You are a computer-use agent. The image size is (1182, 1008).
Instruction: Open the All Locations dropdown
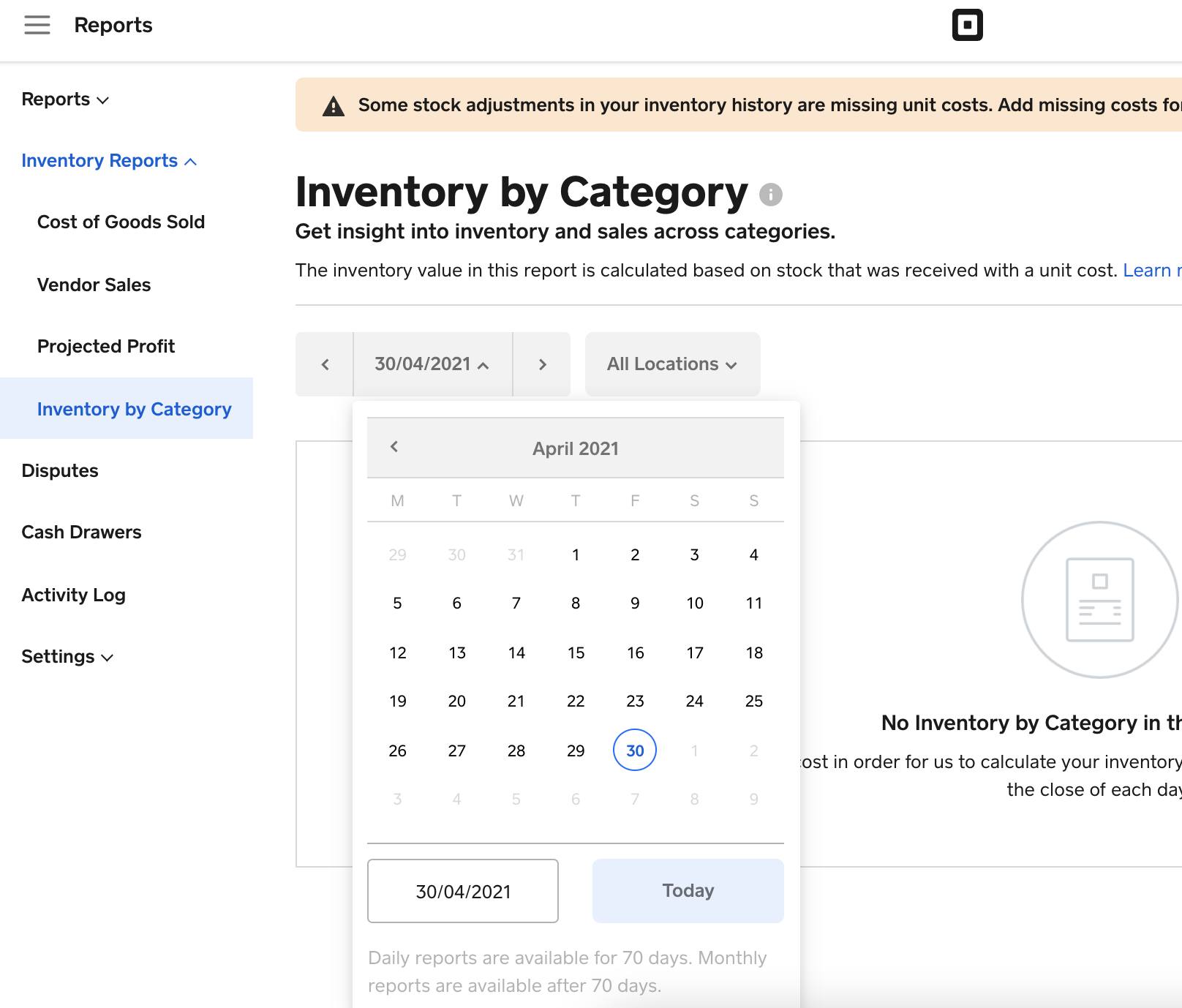coord(672,364)
